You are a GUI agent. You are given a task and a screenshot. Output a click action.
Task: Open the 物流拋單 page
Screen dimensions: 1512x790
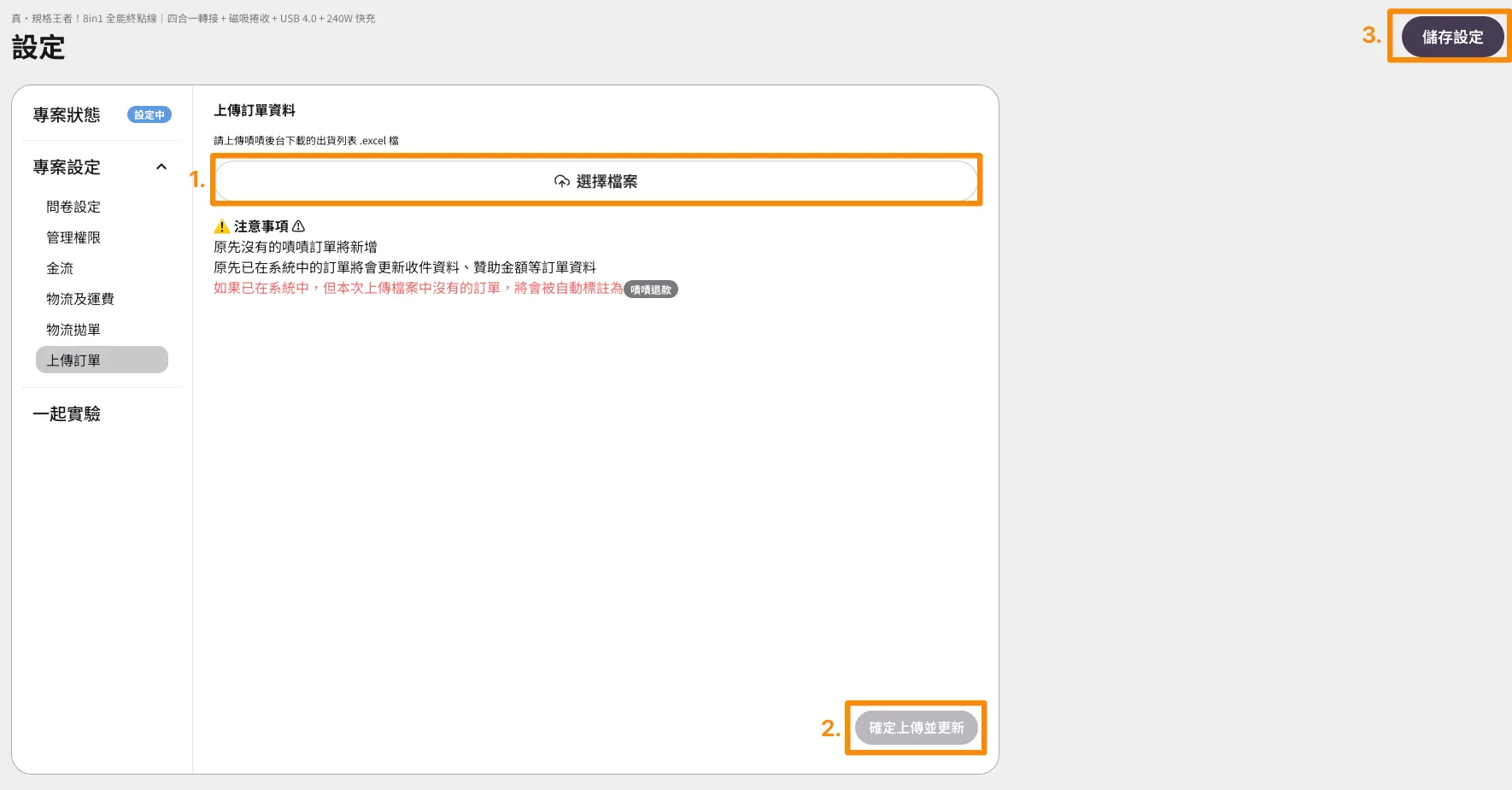73,330
